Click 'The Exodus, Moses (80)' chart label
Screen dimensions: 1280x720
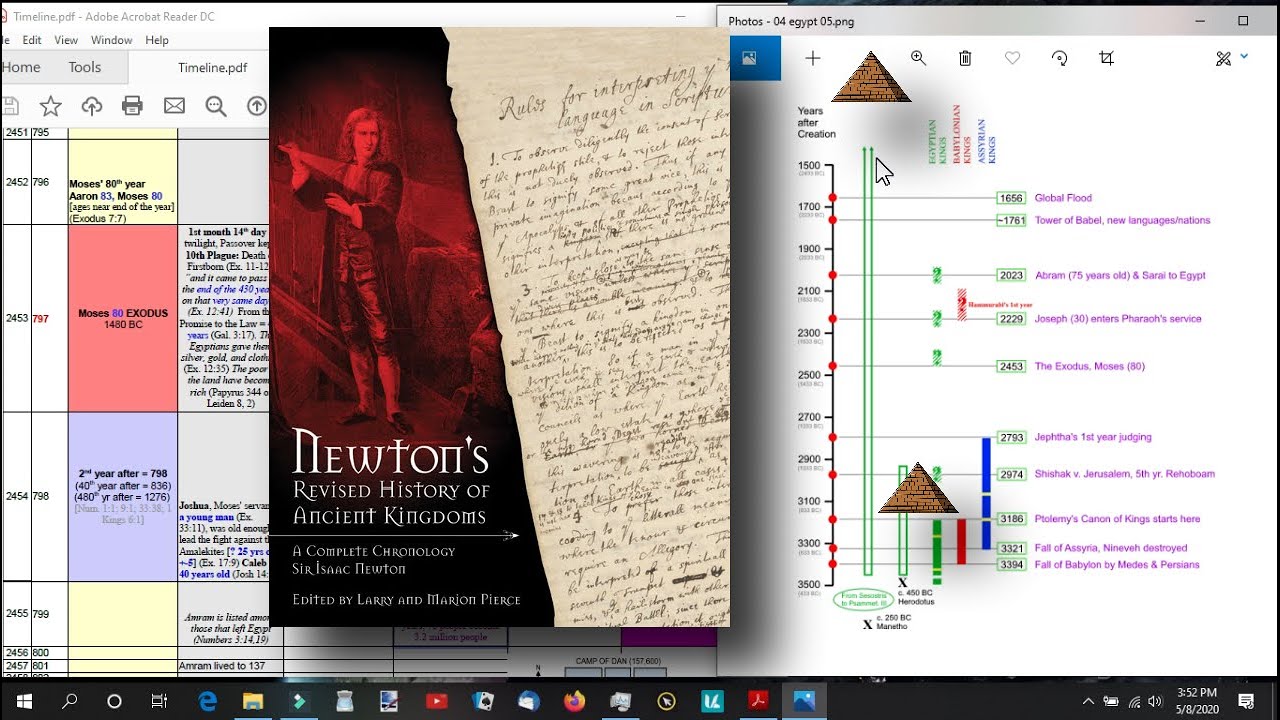coord(1090,366)
